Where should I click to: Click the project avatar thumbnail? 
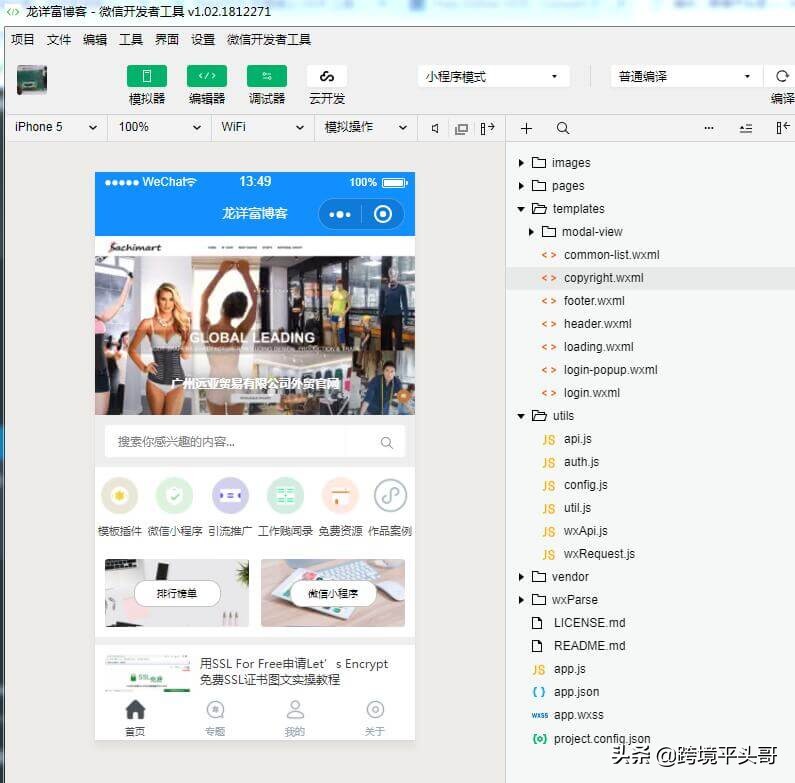coord(32,80)
